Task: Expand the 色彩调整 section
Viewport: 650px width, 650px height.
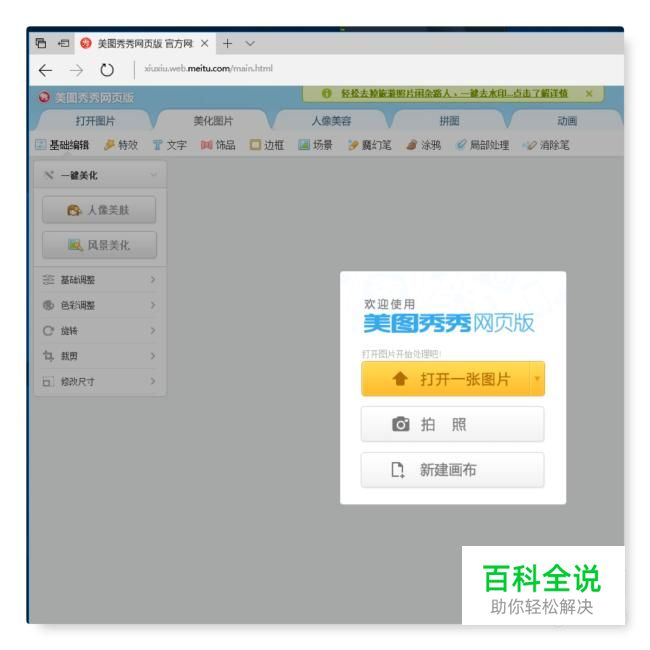Action: click(x=100, y=306)
